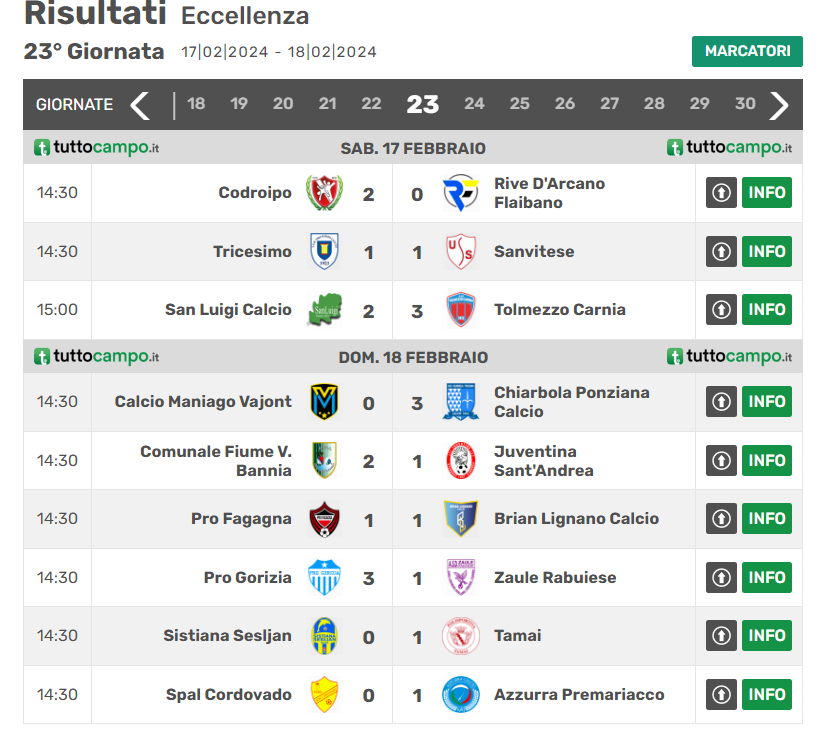Click upload arrow icon for Spal Cordovado match

coord(721,694)
